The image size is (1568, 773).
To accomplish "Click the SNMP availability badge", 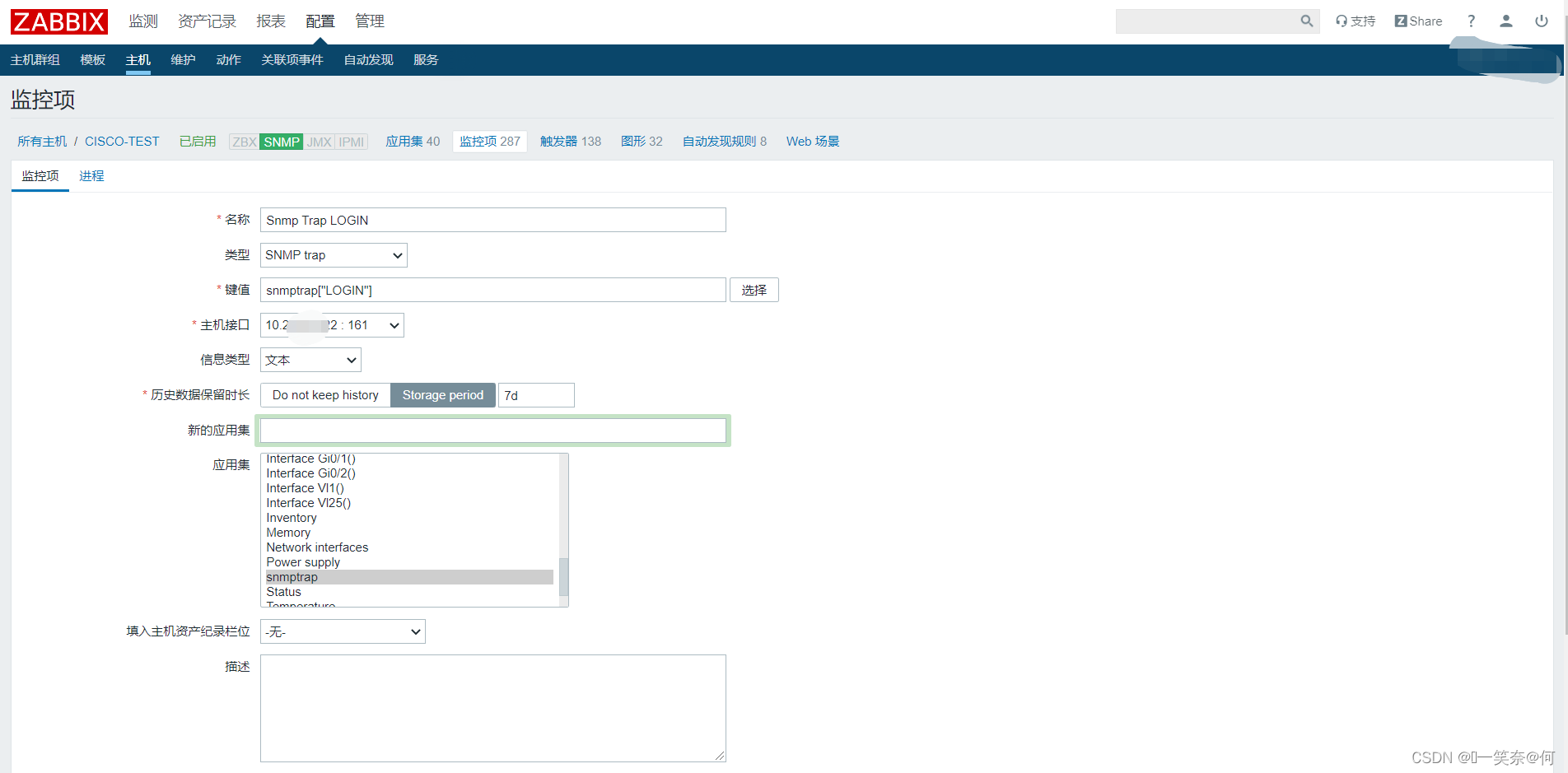I will pyautogui.click(x=282, y=142).
